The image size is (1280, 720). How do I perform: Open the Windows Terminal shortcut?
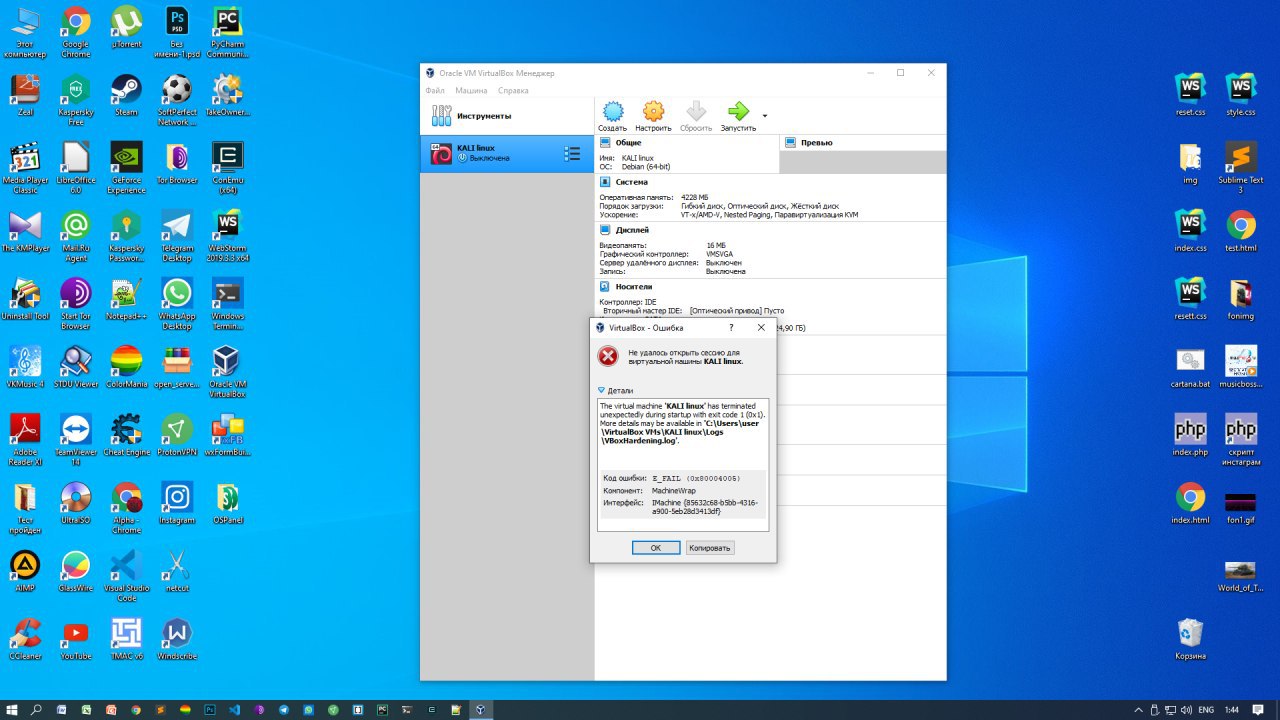[227, 303]
